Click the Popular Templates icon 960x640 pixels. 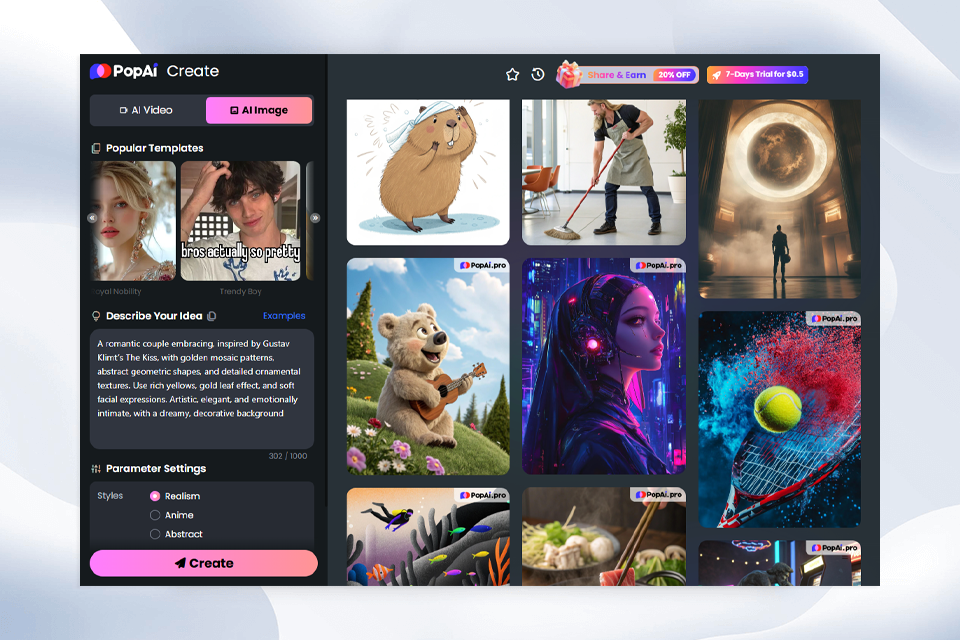(96, 148)
